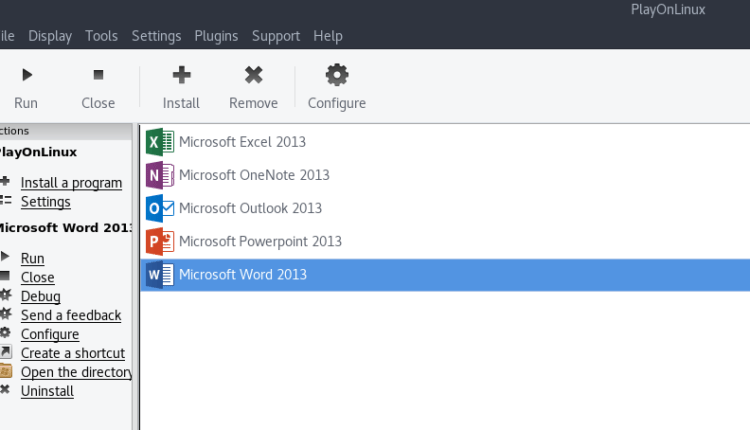Screen dimensions: 750x430
Task: Click the Uninstall link
Action: (47, 391)
